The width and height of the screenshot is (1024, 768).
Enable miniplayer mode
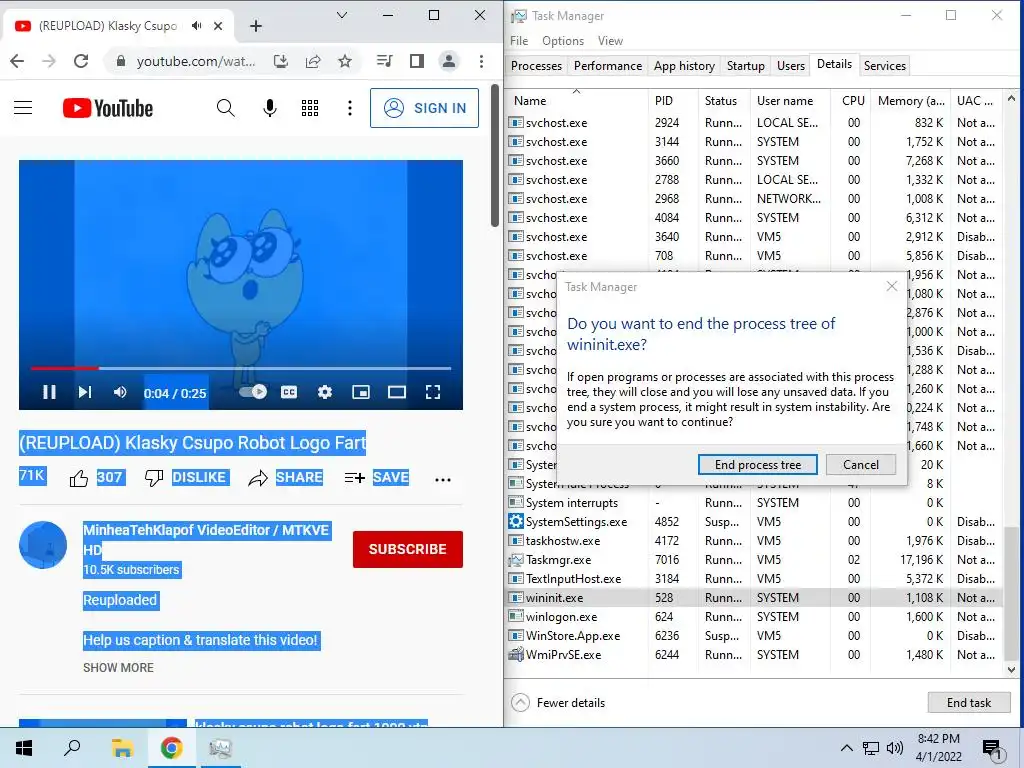coord(360,392)
